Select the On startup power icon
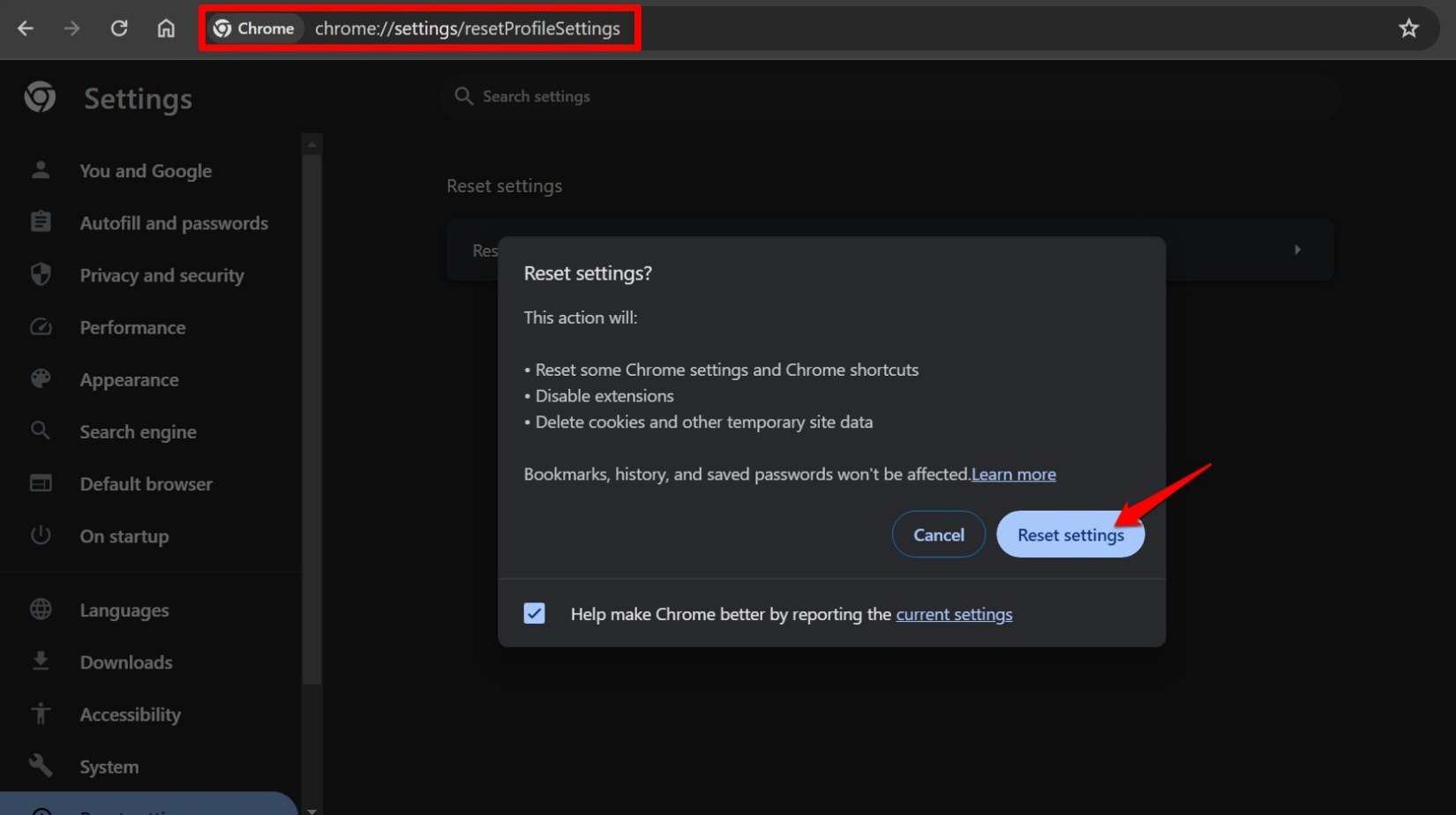The image size is (1456, 815). pos(41,535)
